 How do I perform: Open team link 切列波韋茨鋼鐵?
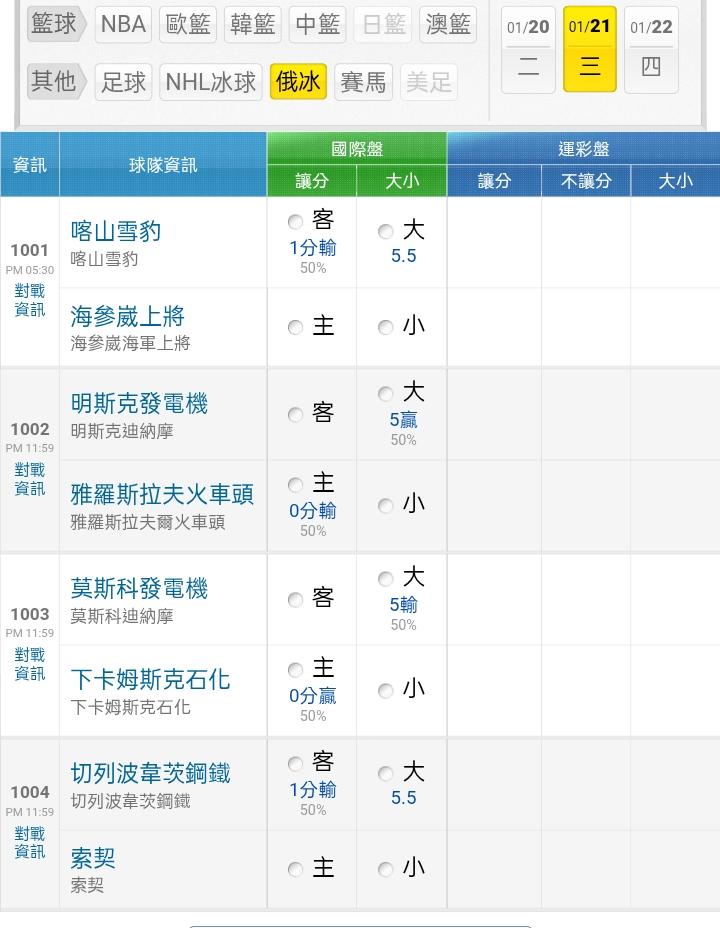pyautogui.click(x=150, y=773)
